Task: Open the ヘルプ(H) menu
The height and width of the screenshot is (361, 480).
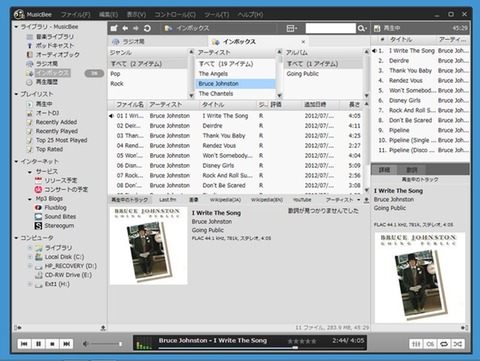Action: pos(250,15)
